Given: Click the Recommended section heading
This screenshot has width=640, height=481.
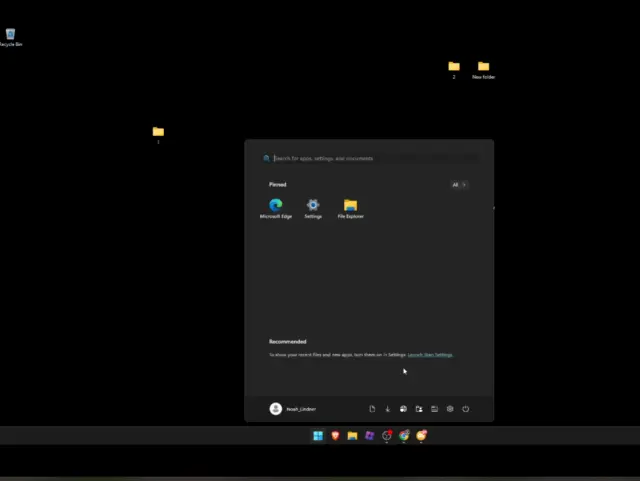Looking at the screenshot, I should point(288,341).
